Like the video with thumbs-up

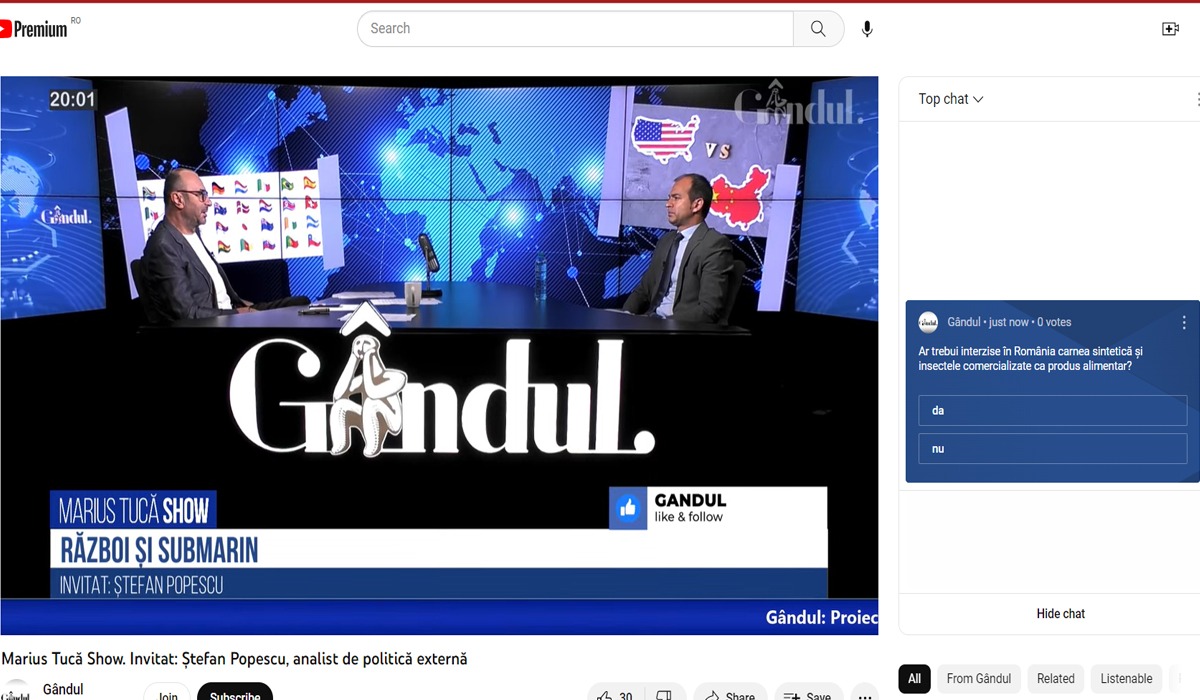tap(615, 693)
